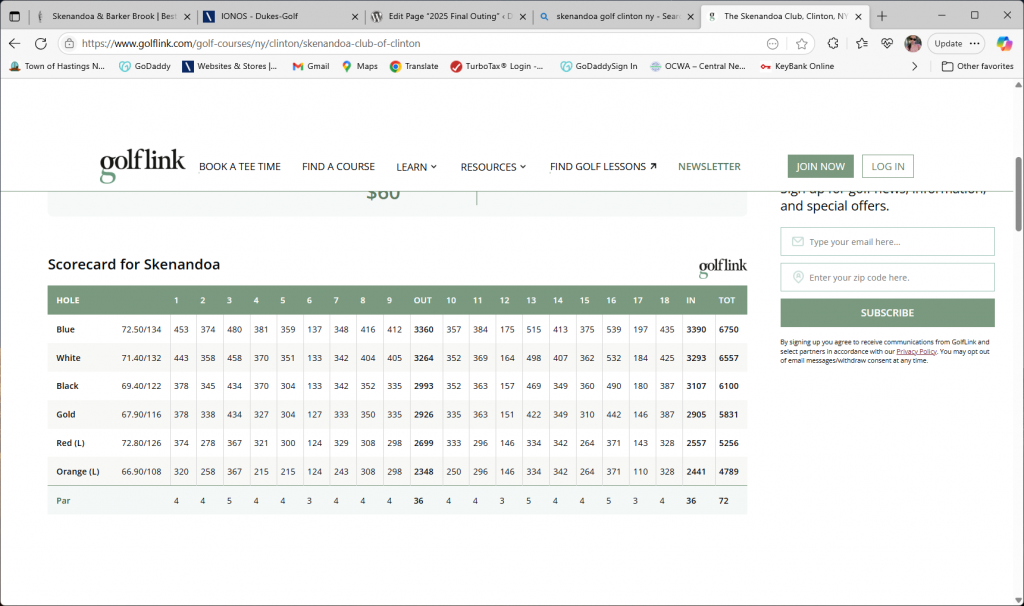Click the user profile avatar icon
Screen dimensions: 1024x606
pos(912,44)
